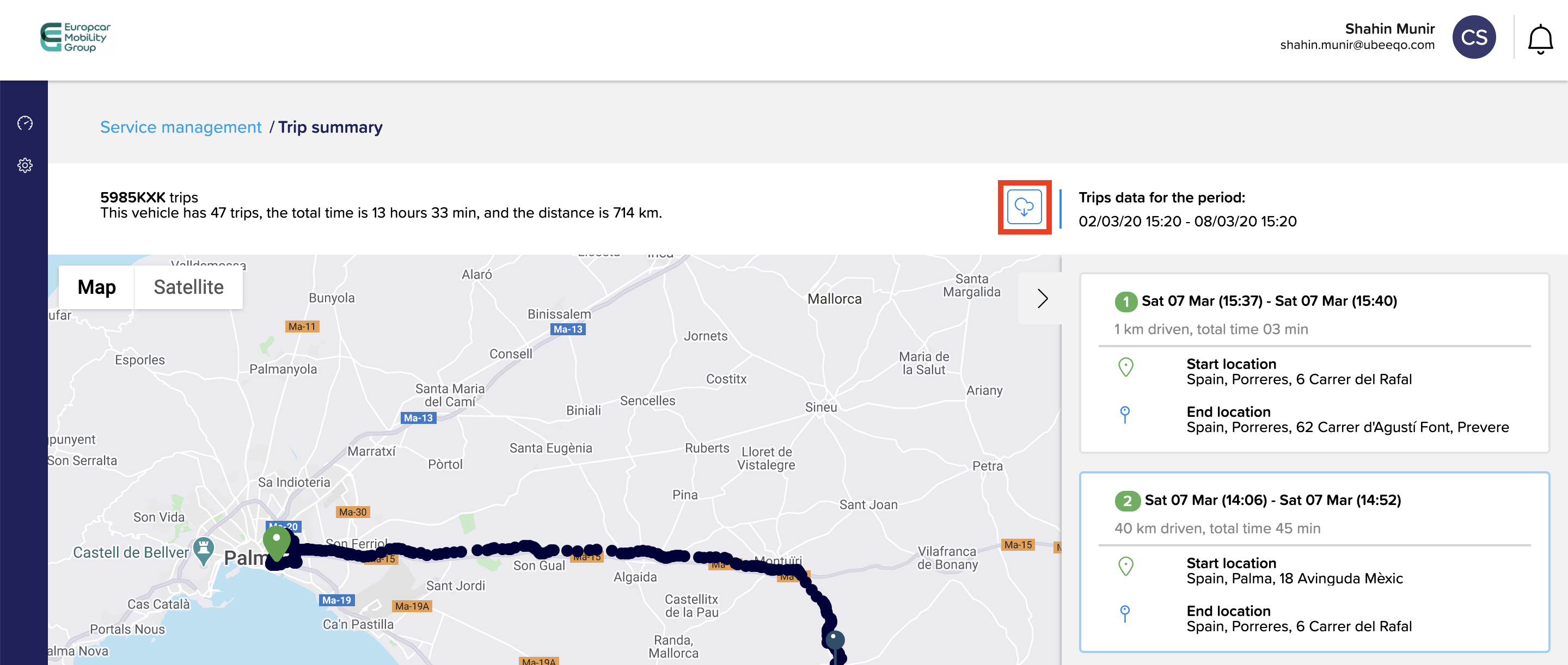Viewport: 1568px width, 665px height.
Task: Select the Map view tab
Action: [97, 287]
